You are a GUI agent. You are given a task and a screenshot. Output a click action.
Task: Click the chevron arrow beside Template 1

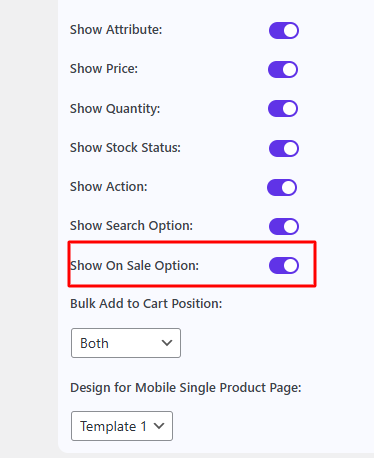coord(159,426)
